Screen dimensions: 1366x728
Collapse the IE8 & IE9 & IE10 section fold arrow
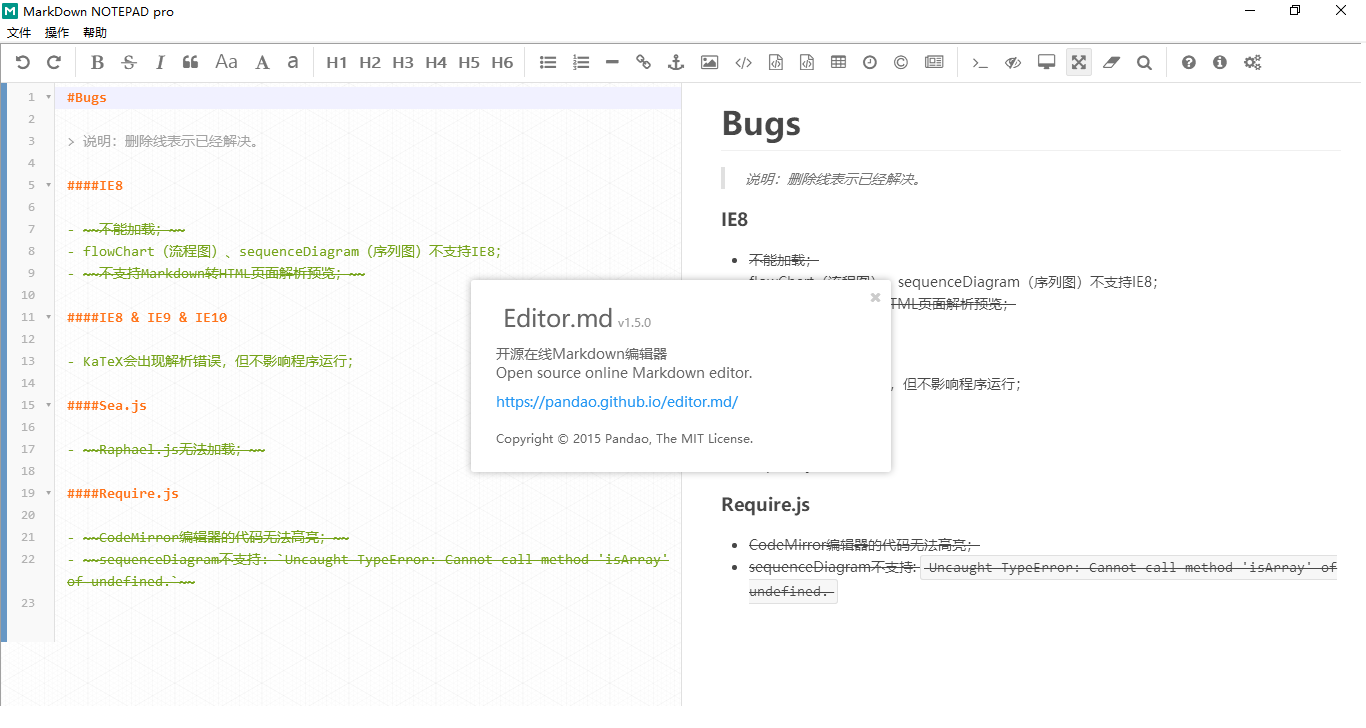[49, 317]
